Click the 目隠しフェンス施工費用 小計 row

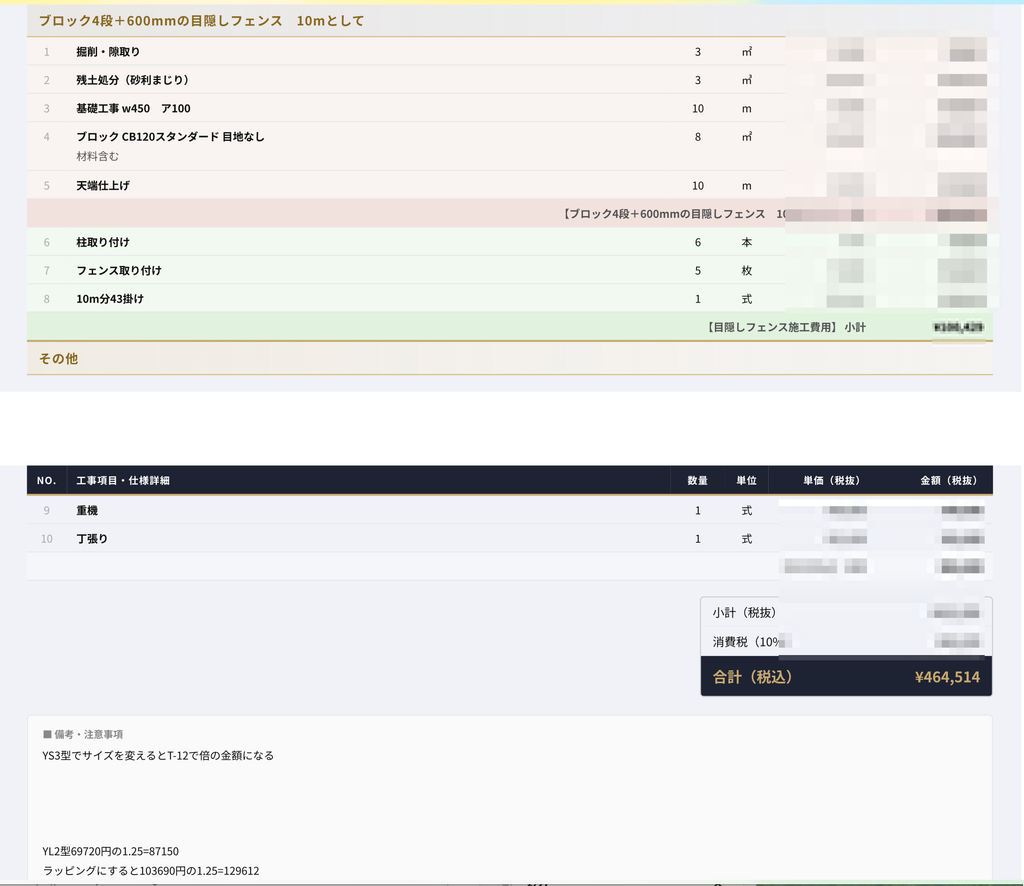(509, 326)
